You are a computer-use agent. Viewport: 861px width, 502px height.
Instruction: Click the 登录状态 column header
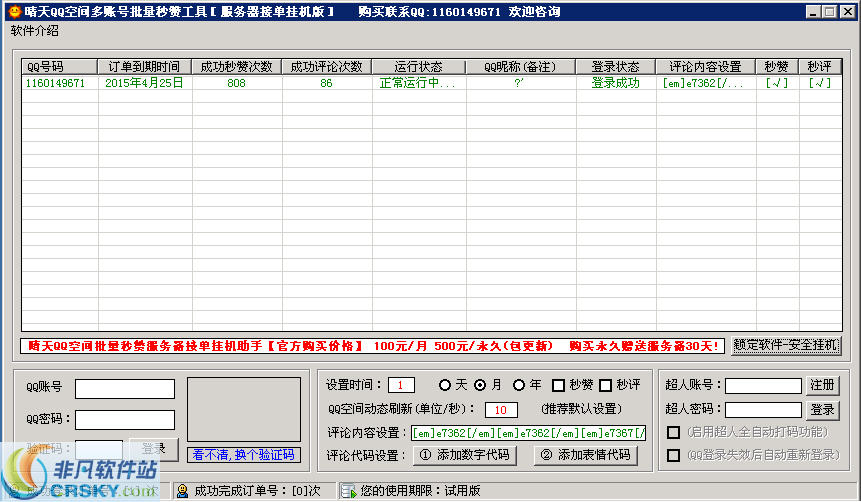(616, 66)
